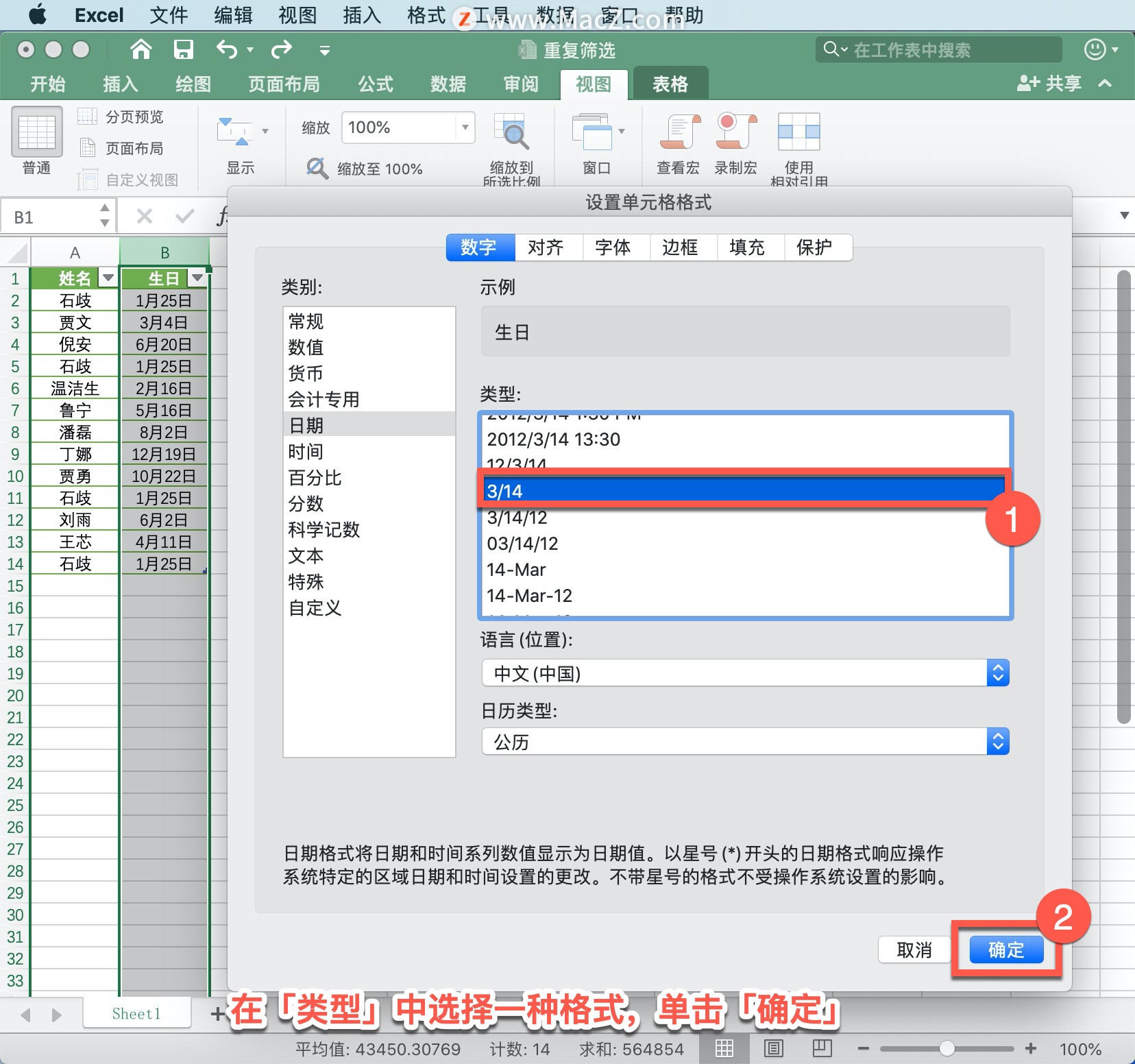Click the cancel X icon in formula bar

click(145, 217)
